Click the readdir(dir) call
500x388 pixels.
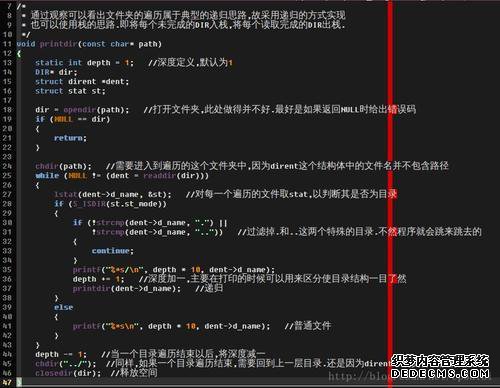tap(173, 176)
